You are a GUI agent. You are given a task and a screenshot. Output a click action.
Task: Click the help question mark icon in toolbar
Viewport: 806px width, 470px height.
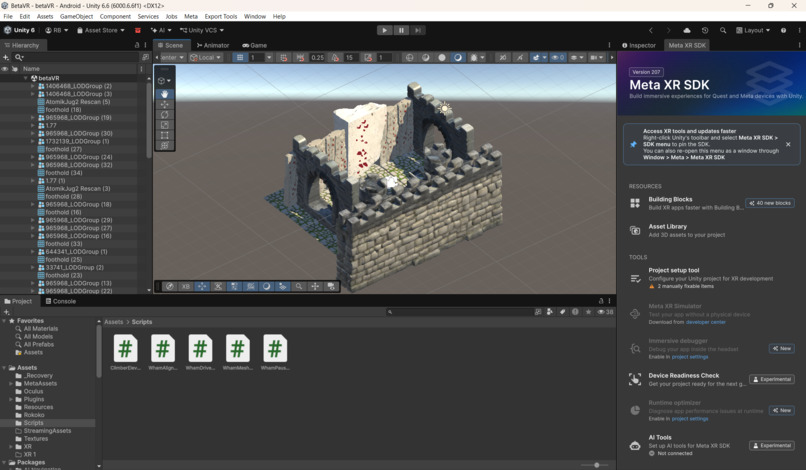[783, 30]
